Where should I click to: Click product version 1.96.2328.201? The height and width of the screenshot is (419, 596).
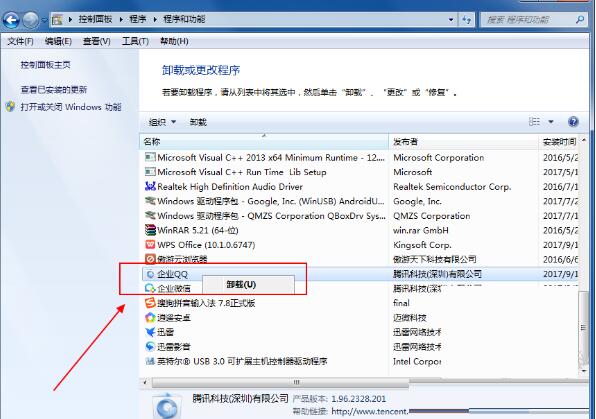tap(358, 399)
